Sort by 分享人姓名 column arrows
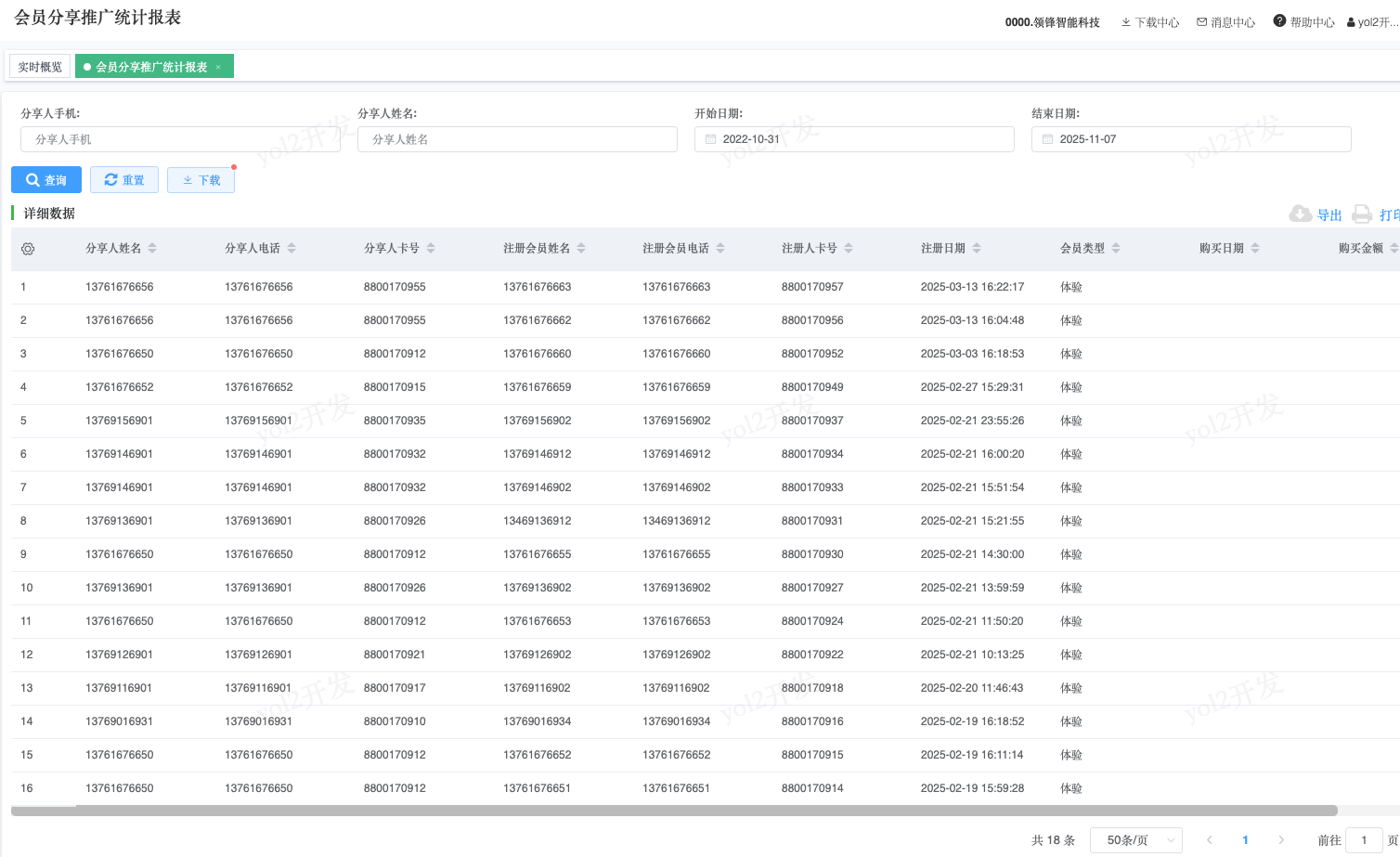Viewport: 1400px width, 857px height. 152,248
